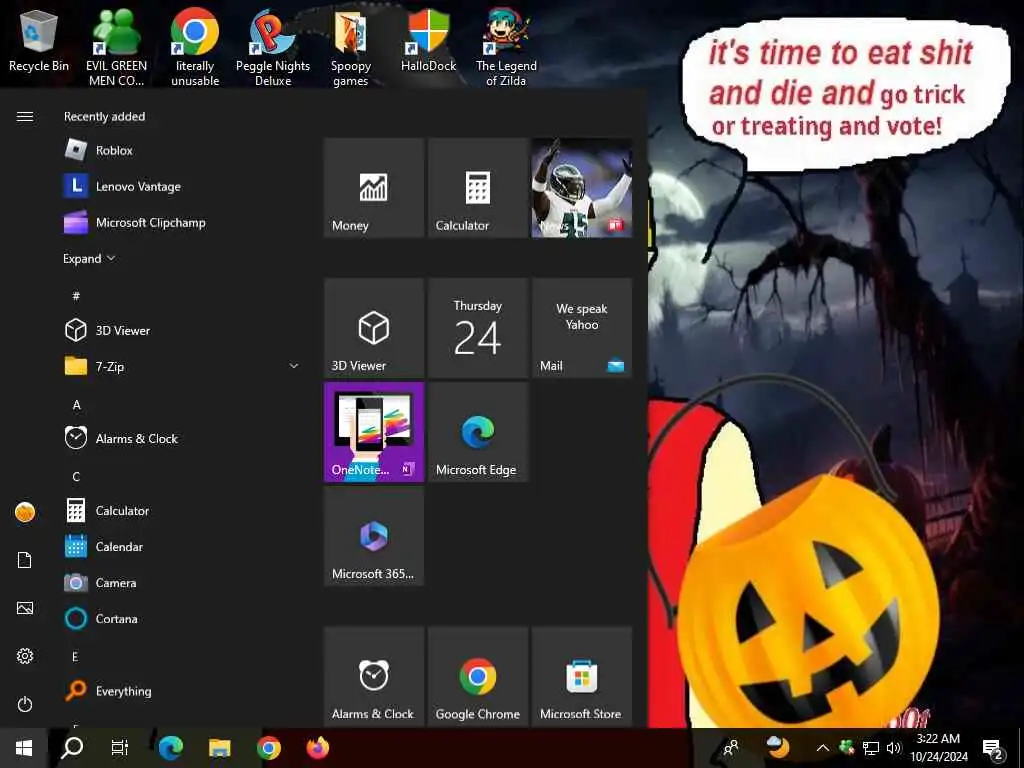Open Alarms & Clock in app list
This screenshot has width=1024, height=768.
tap(181, 438)
